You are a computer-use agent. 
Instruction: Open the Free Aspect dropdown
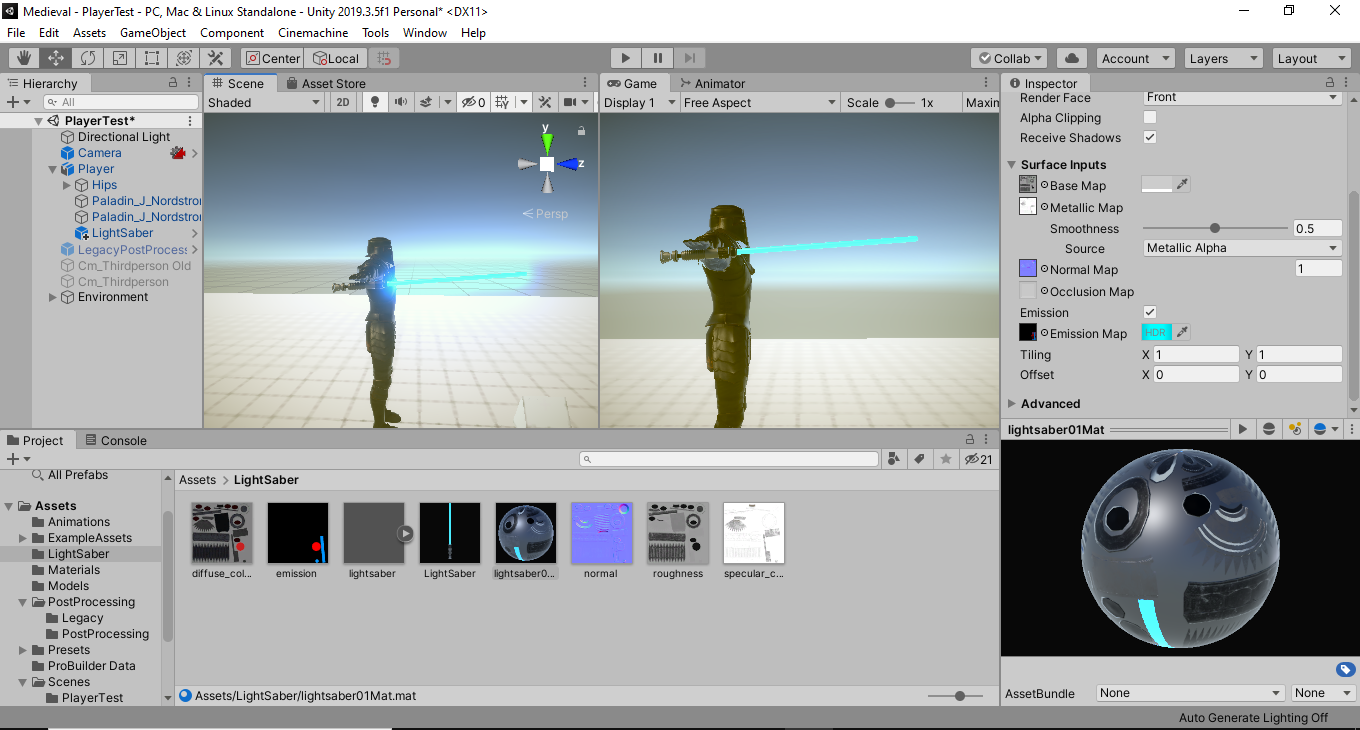click(x=760, y=102)
